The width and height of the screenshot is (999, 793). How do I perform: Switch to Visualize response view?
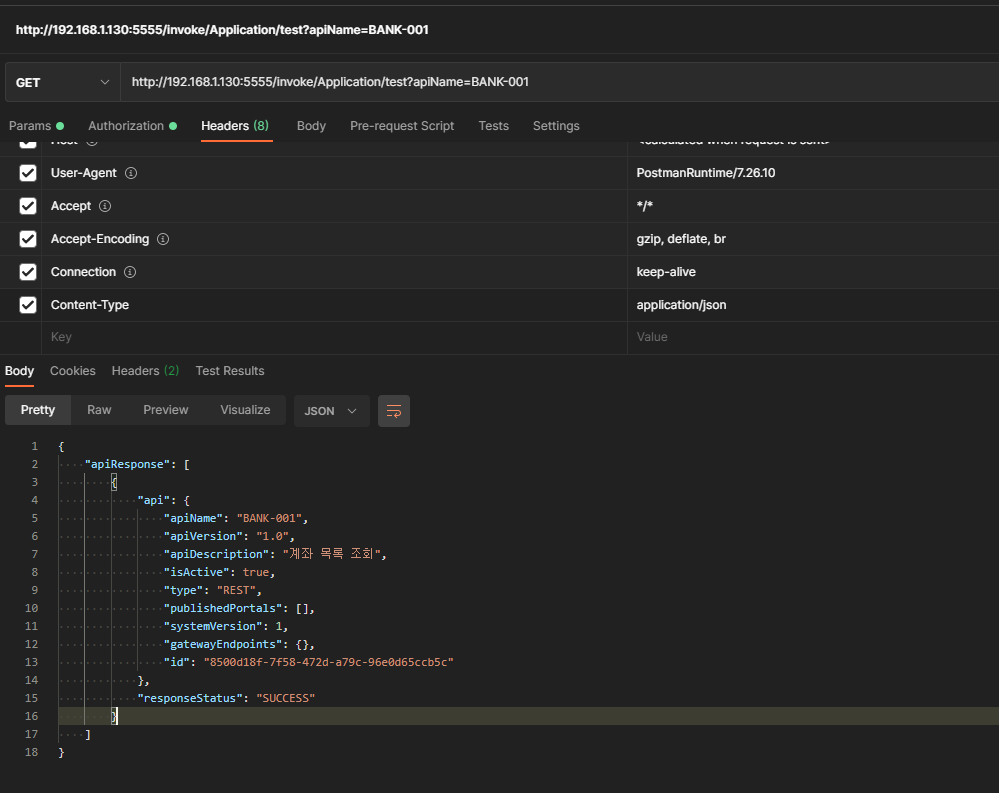245,410
